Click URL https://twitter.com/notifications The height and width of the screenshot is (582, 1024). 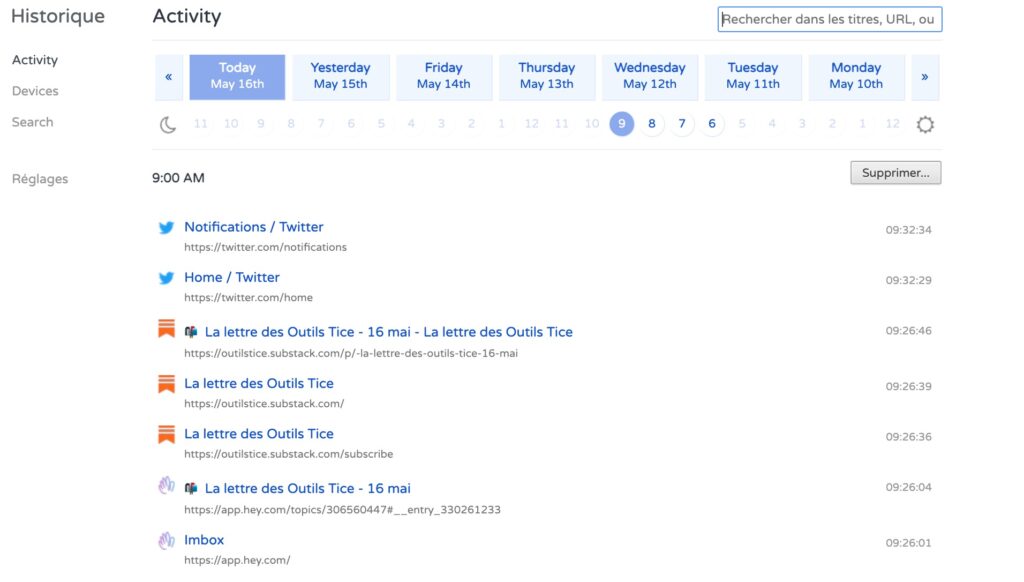pyautogui.click(x=265, y=247)
